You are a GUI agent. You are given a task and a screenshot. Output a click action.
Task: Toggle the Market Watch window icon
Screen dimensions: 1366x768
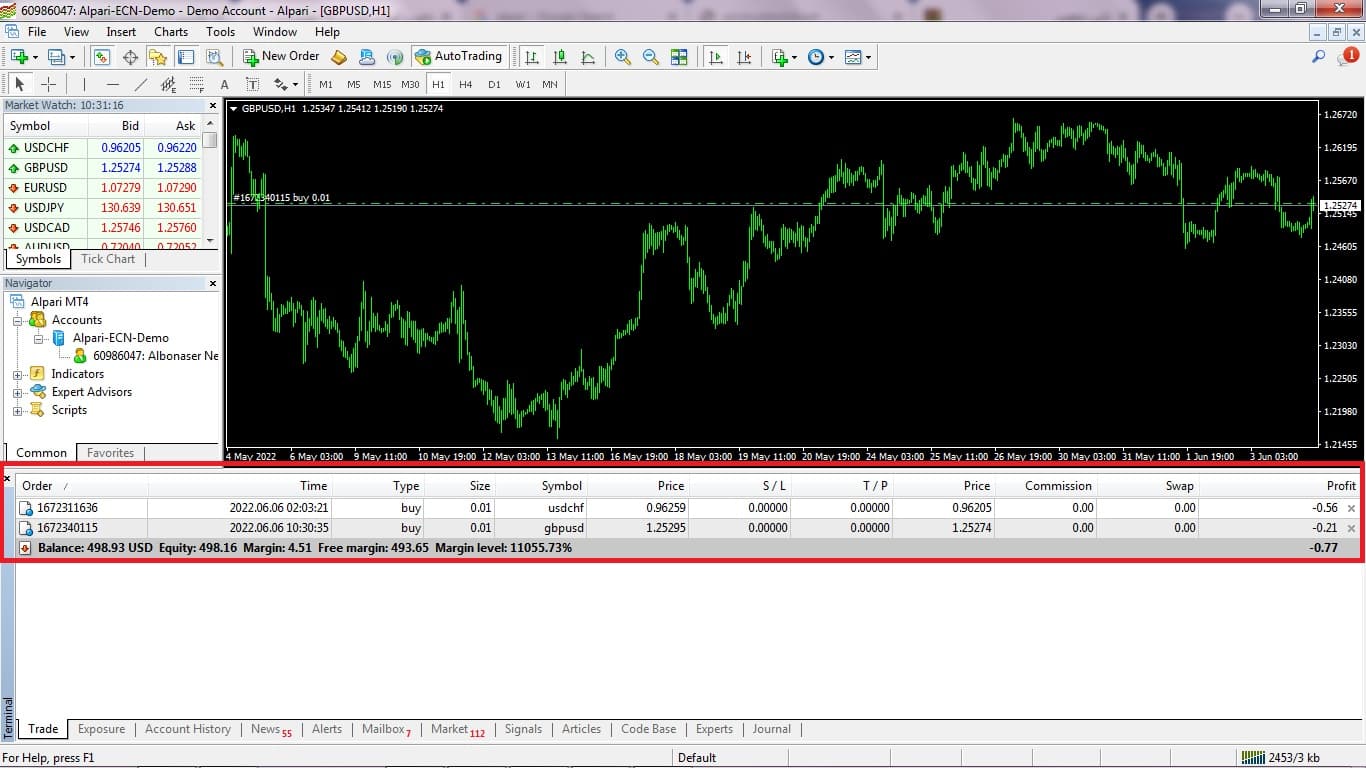click(x=102, y=57)
